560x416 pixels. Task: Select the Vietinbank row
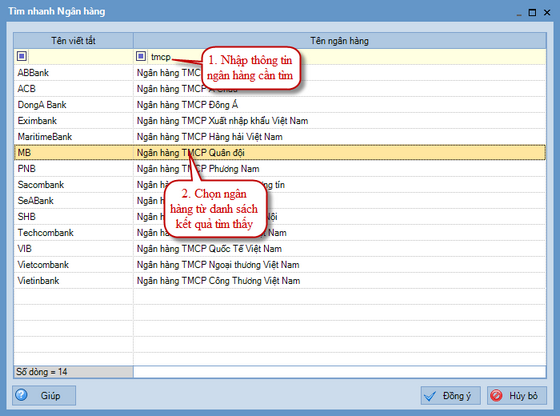pyautogui.click(x=280, y=281)
